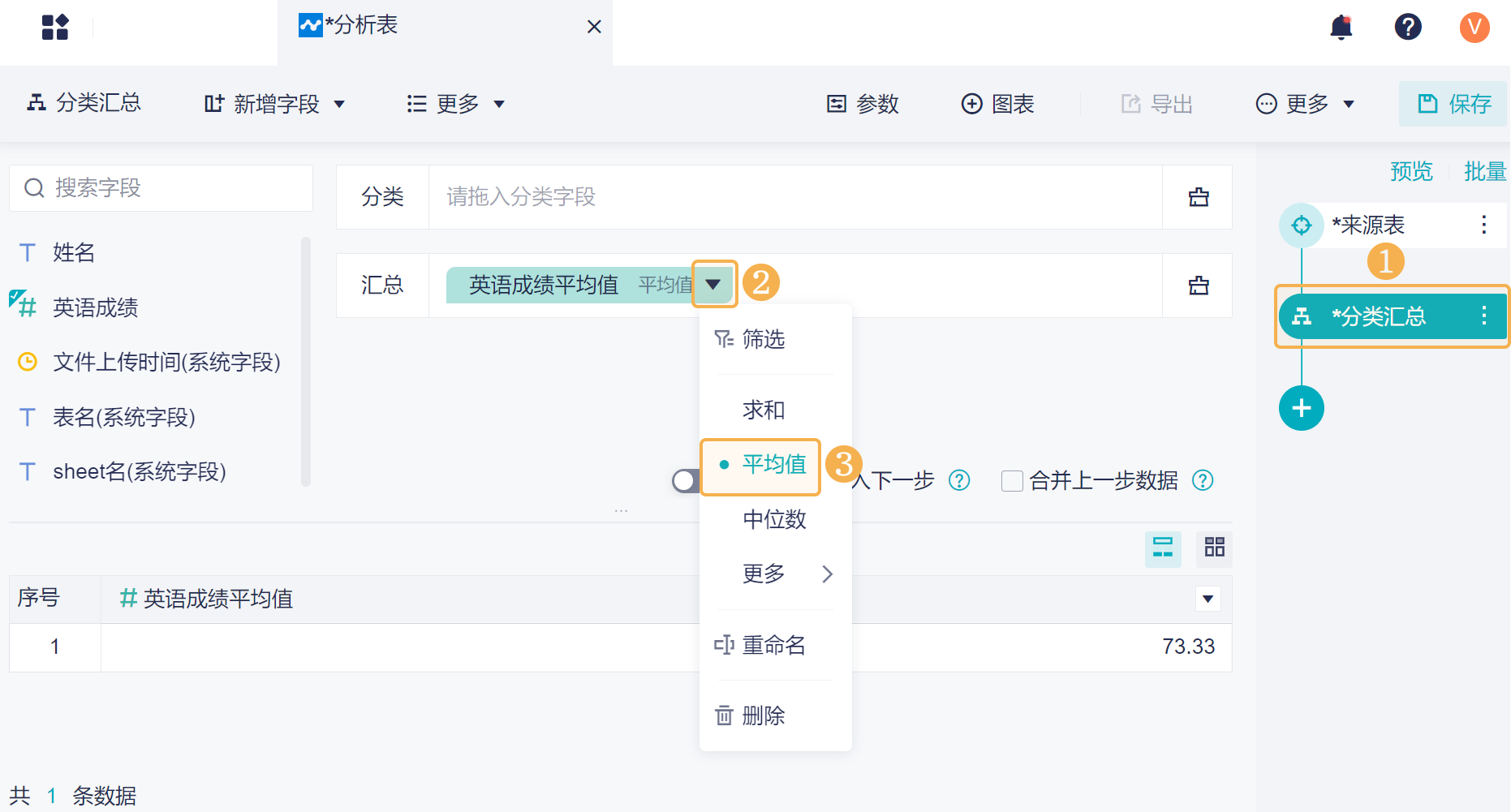Open the *来源表 three-dot menu

tap(1483, 225)
